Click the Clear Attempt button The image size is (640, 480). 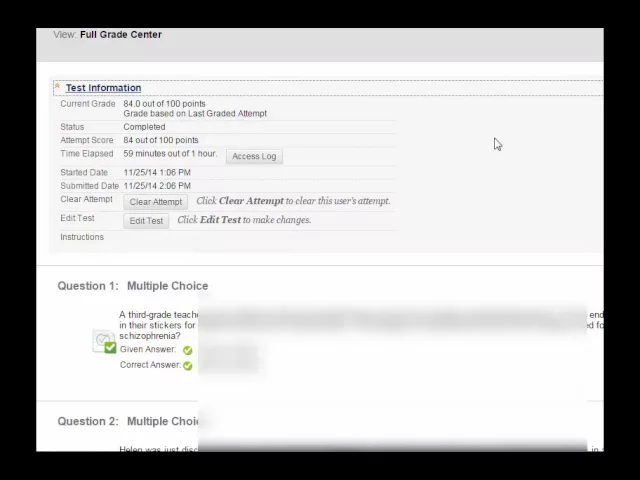156,202
